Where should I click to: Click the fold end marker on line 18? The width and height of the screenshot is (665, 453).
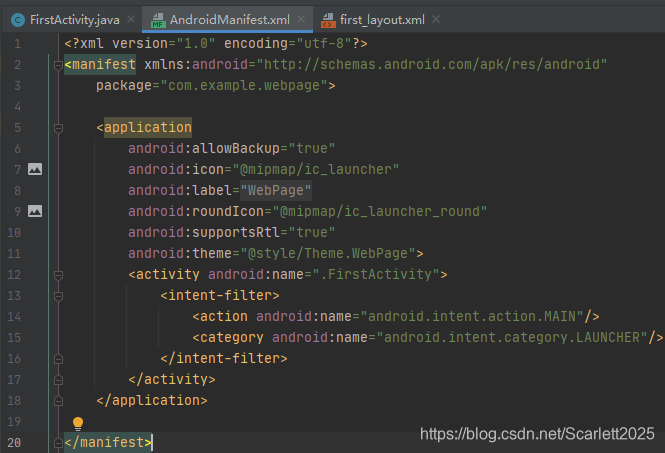[x=59, y=400]
